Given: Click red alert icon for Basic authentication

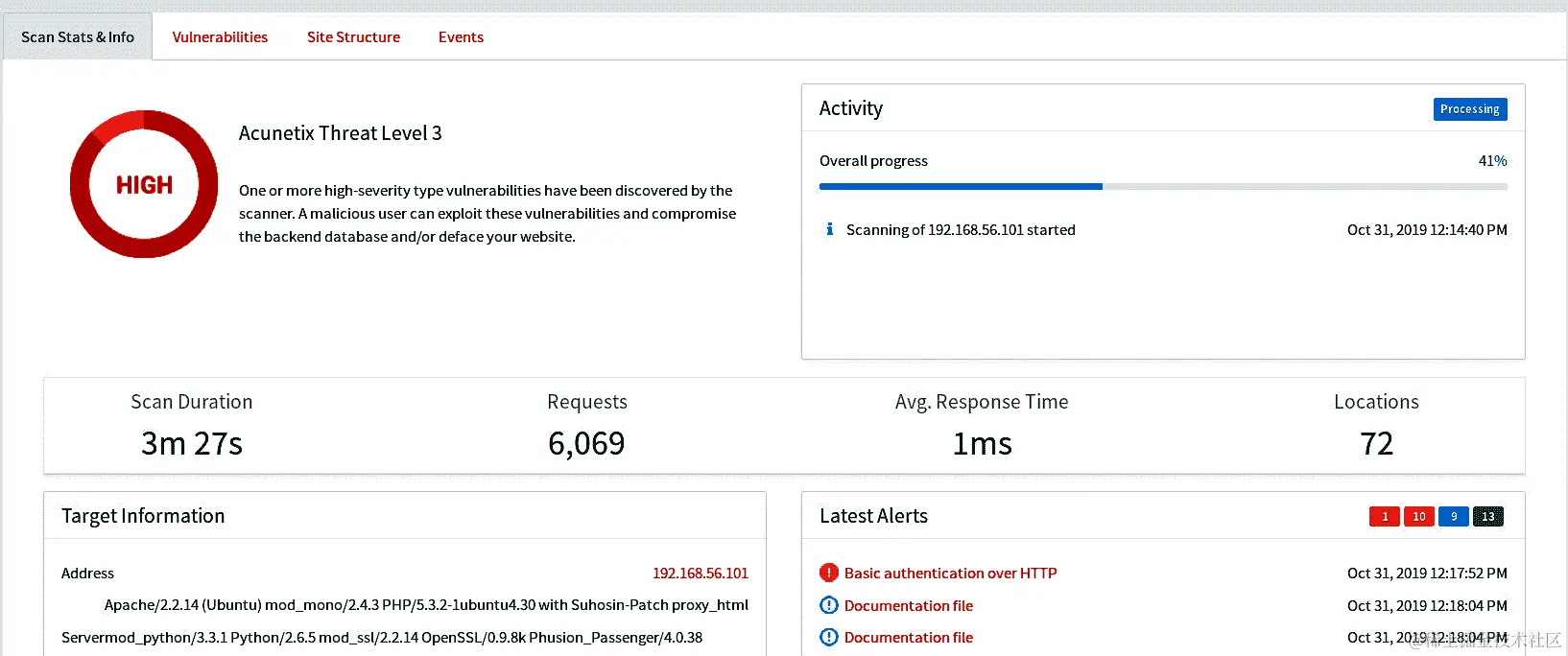Looking at the screenshot, I should coord(829,573).
